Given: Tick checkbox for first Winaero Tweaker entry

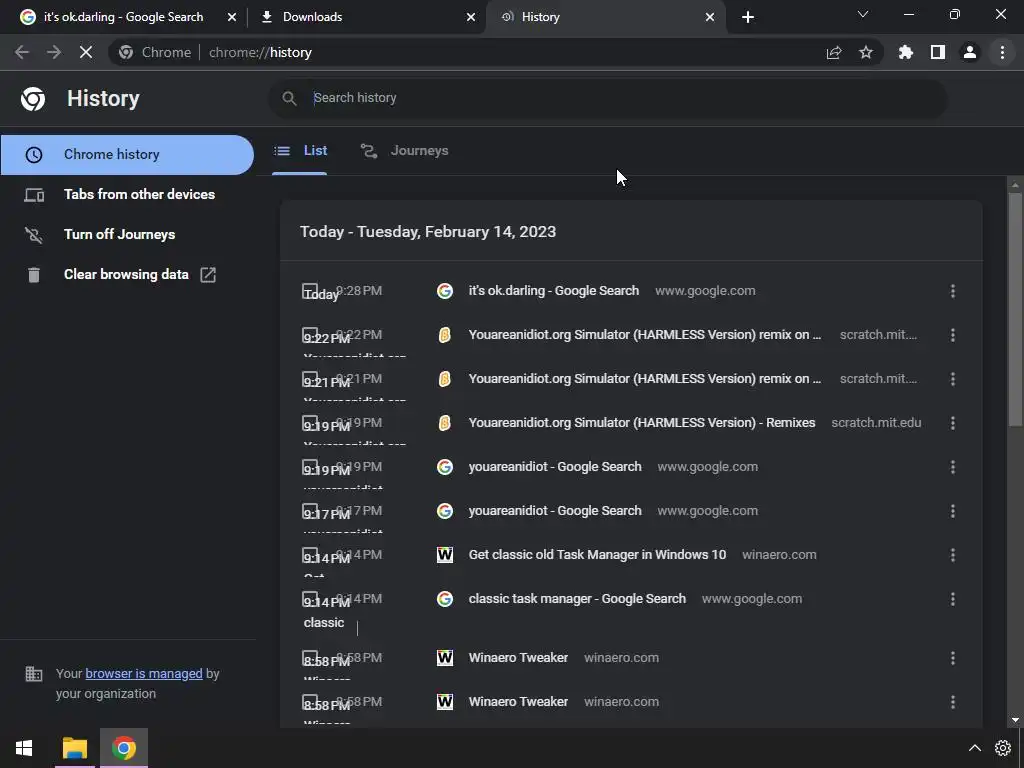Looking at the screenshot, I should tap(310, 658).
